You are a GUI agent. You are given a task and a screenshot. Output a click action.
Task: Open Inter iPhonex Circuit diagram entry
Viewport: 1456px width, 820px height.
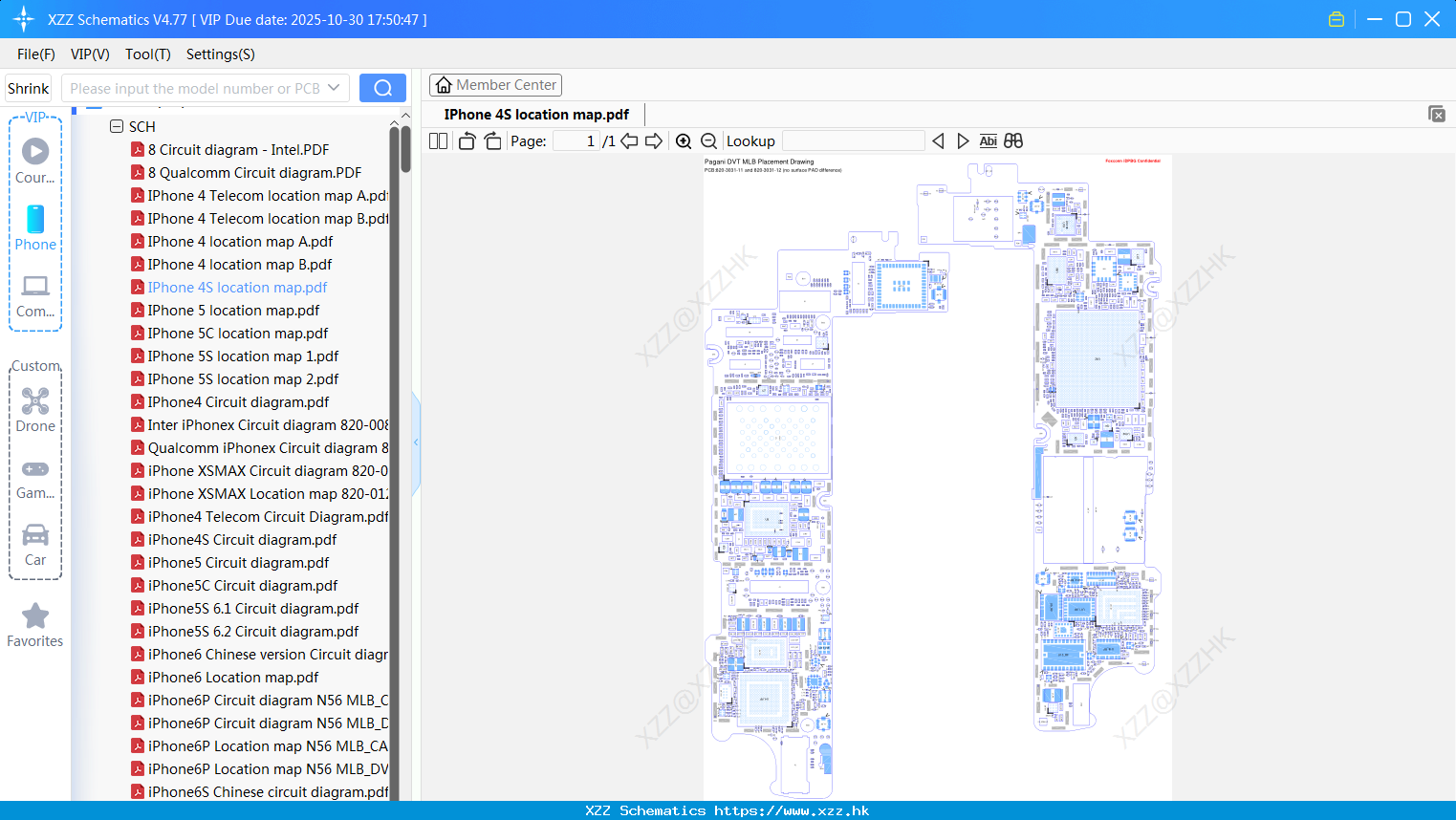268,424
